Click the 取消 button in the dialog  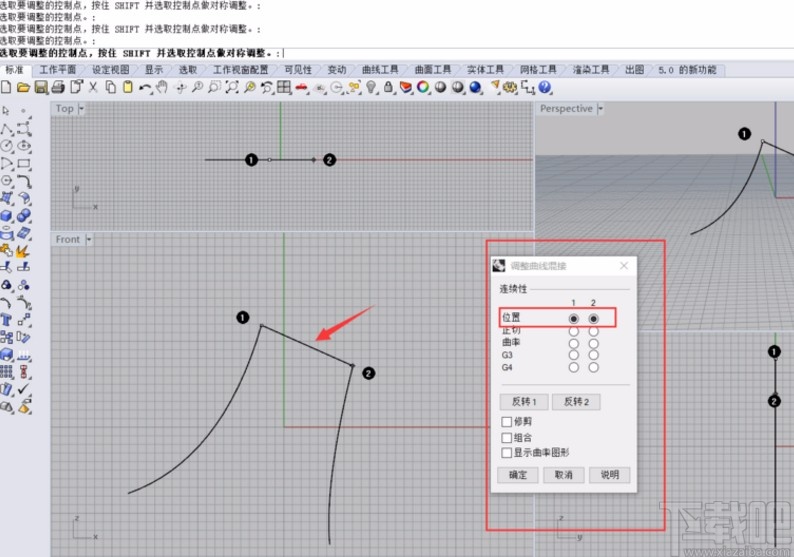pyautogui.click(x=564, y=475)
